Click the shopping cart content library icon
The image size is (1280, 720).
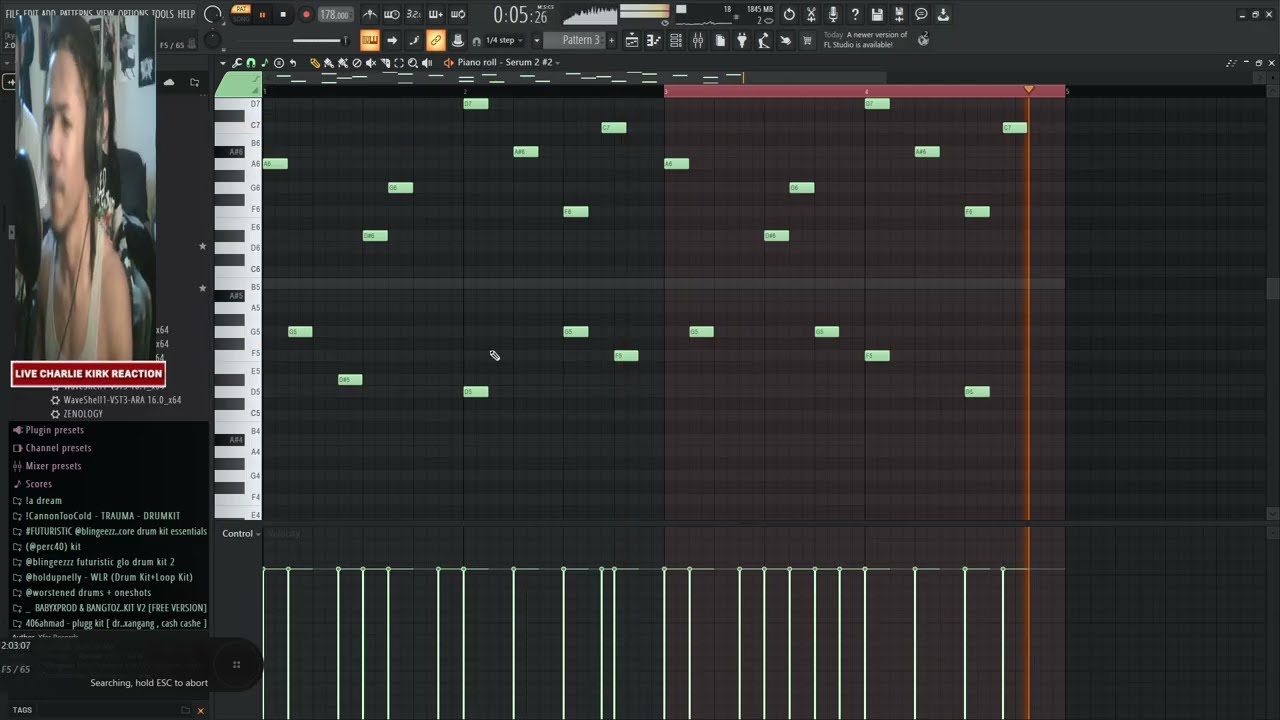[x=807, y=40]
